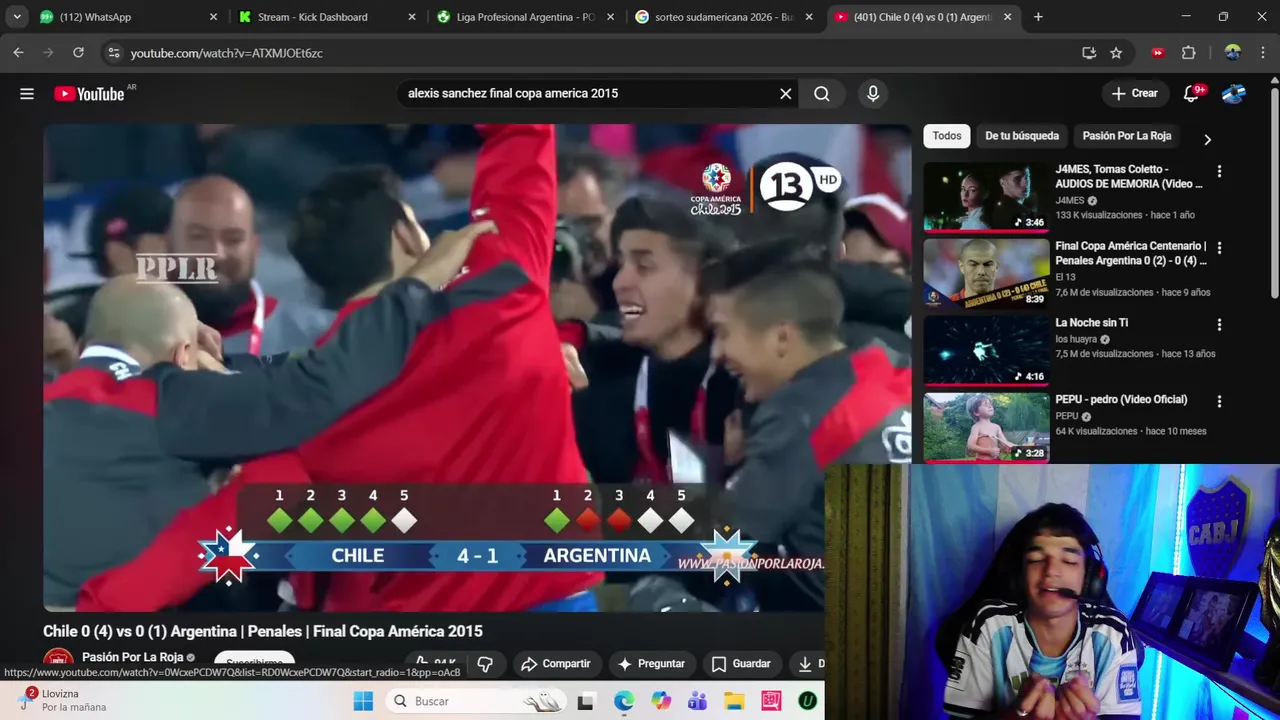The height and width of the screenshot is (720, 1280).
Task: Open the J4MES Audios de Memoria thumbnail
Action: pyautogui.click(x=986, y=196)
